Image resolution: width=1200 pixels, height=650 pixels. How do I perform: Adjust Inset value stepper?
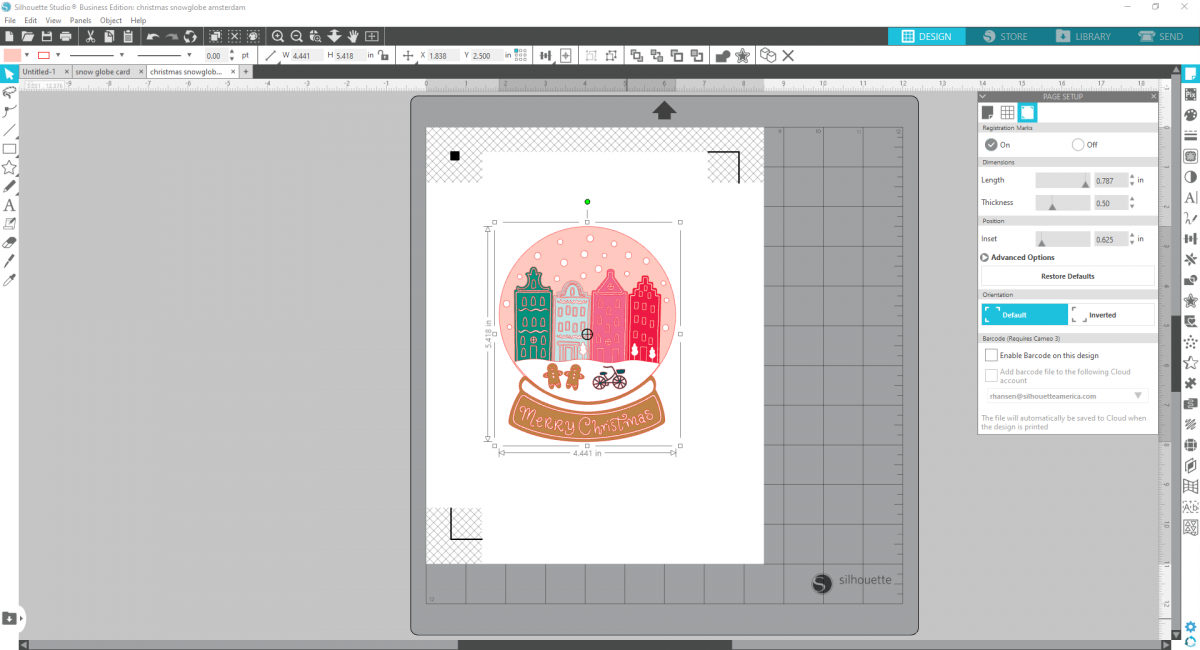[x=1132, y=239]
